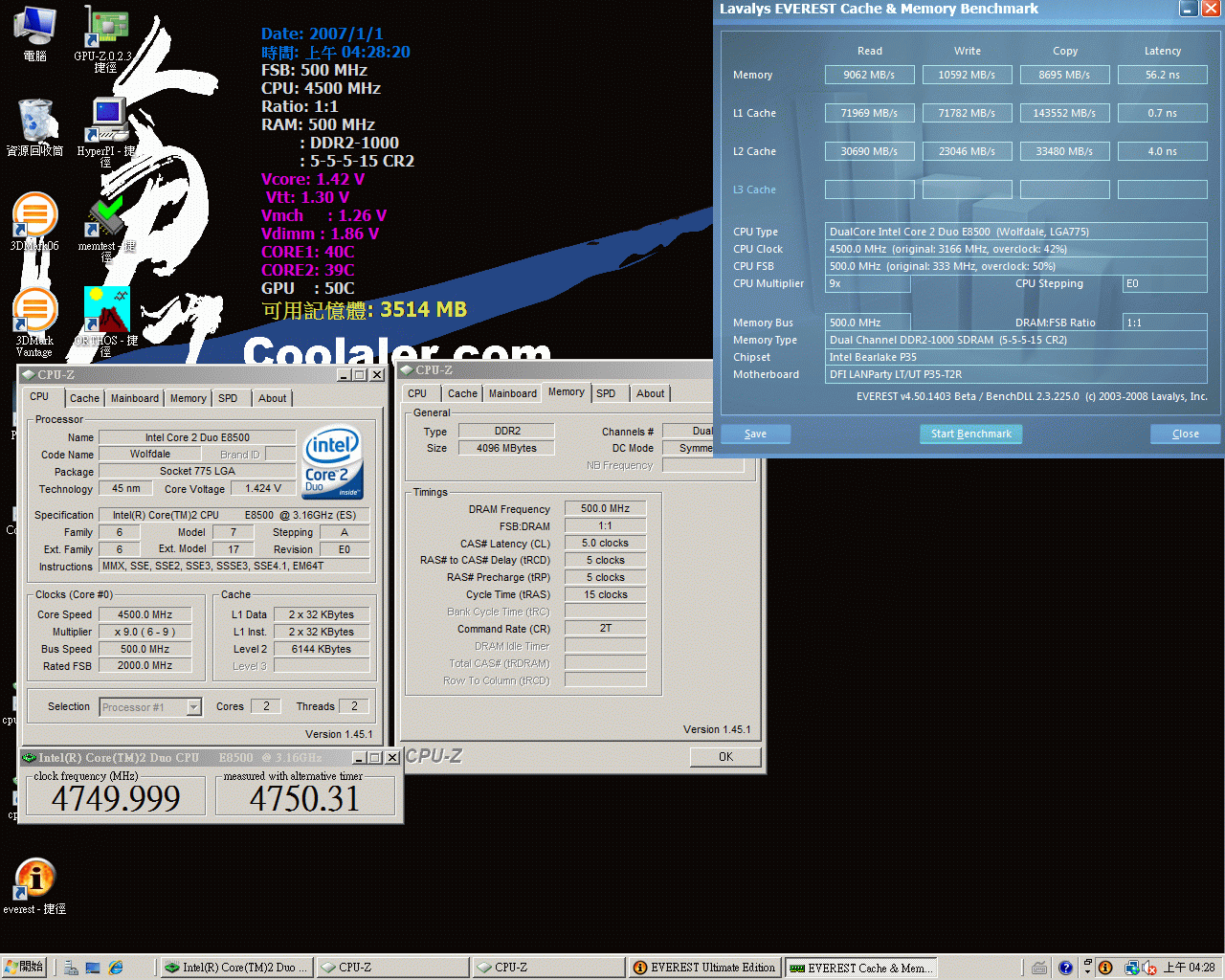Select Cache tab in left CPU-Z window

tap(84, 398)
